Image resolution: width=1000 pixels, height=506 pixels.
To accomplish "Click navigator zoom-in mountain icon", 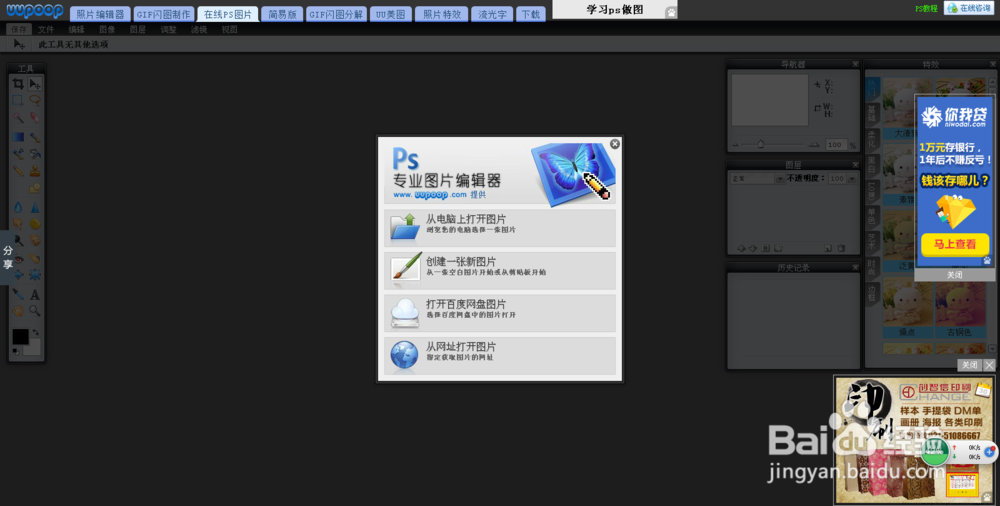I will (814, 145).
